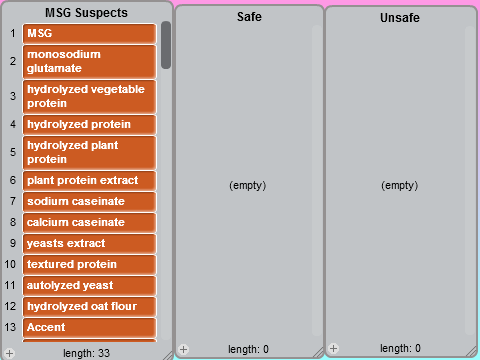
Task: Click the 'hydrolyzed plant protein' entry
Action: 89,152
